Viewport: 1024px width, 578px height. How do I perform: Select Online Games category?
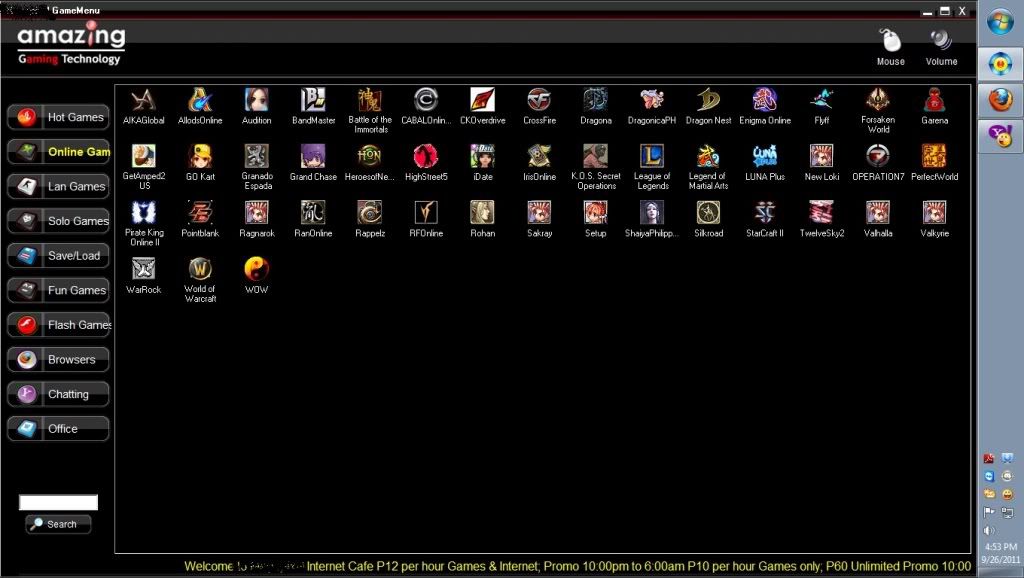[x=58, y=152]
